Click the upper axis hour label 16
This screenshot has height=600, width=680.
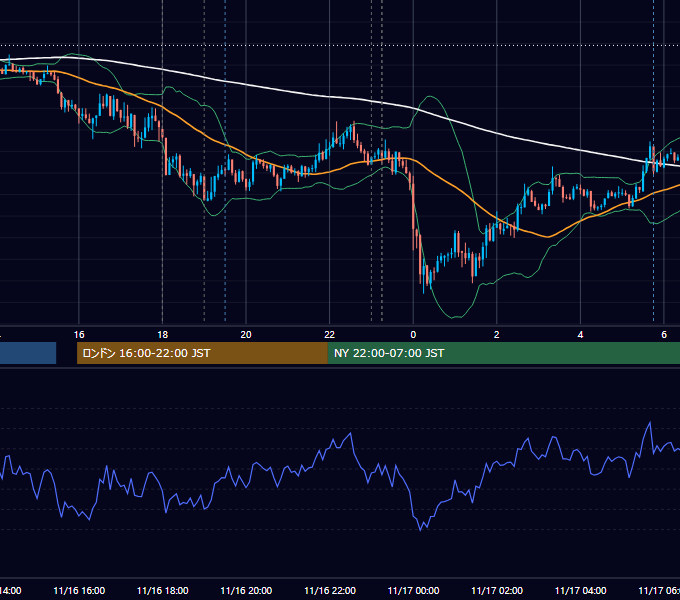click(x=79, y=335)
